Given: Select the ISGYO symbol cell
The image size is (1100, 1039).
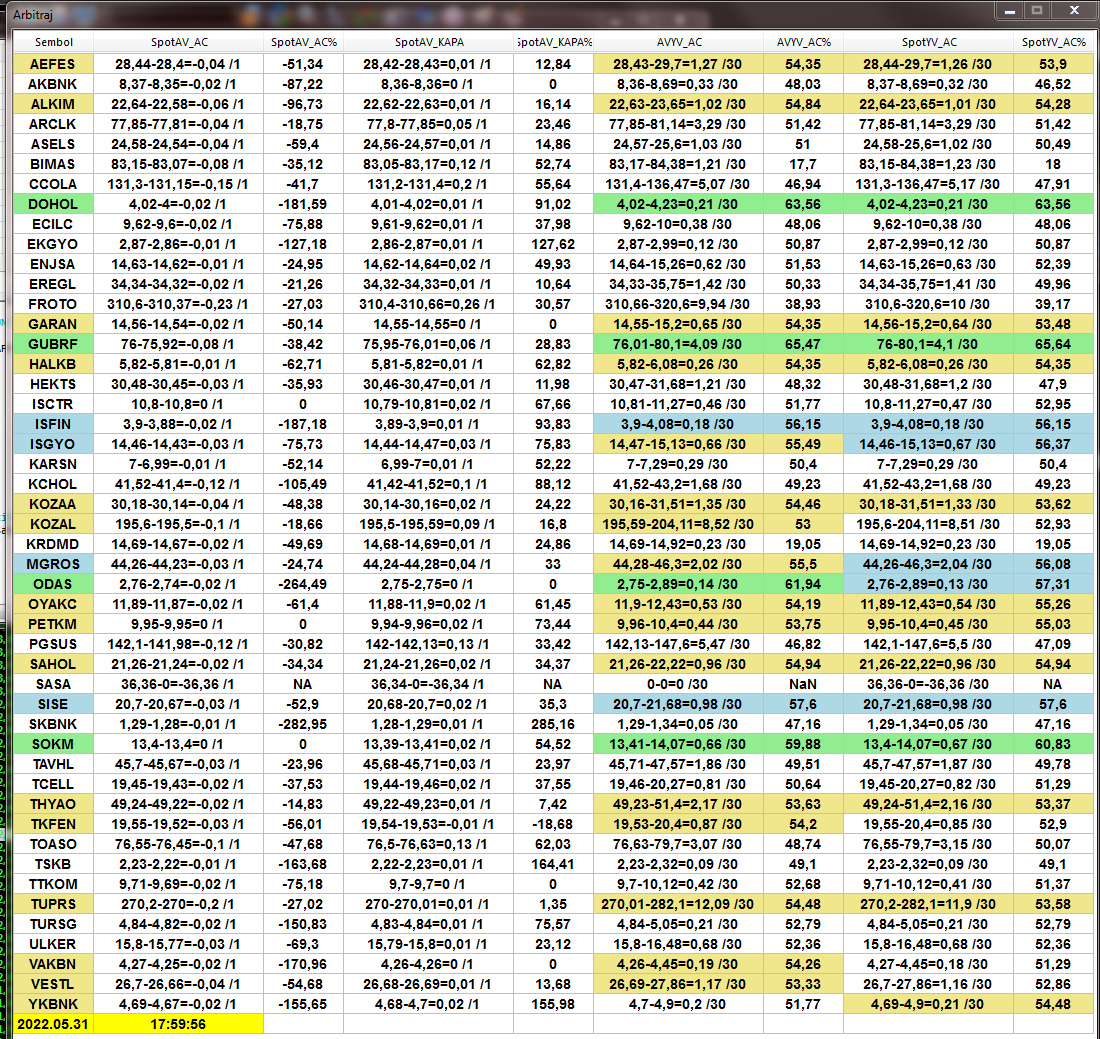Looking at the screenshot, I should (53, 444).
